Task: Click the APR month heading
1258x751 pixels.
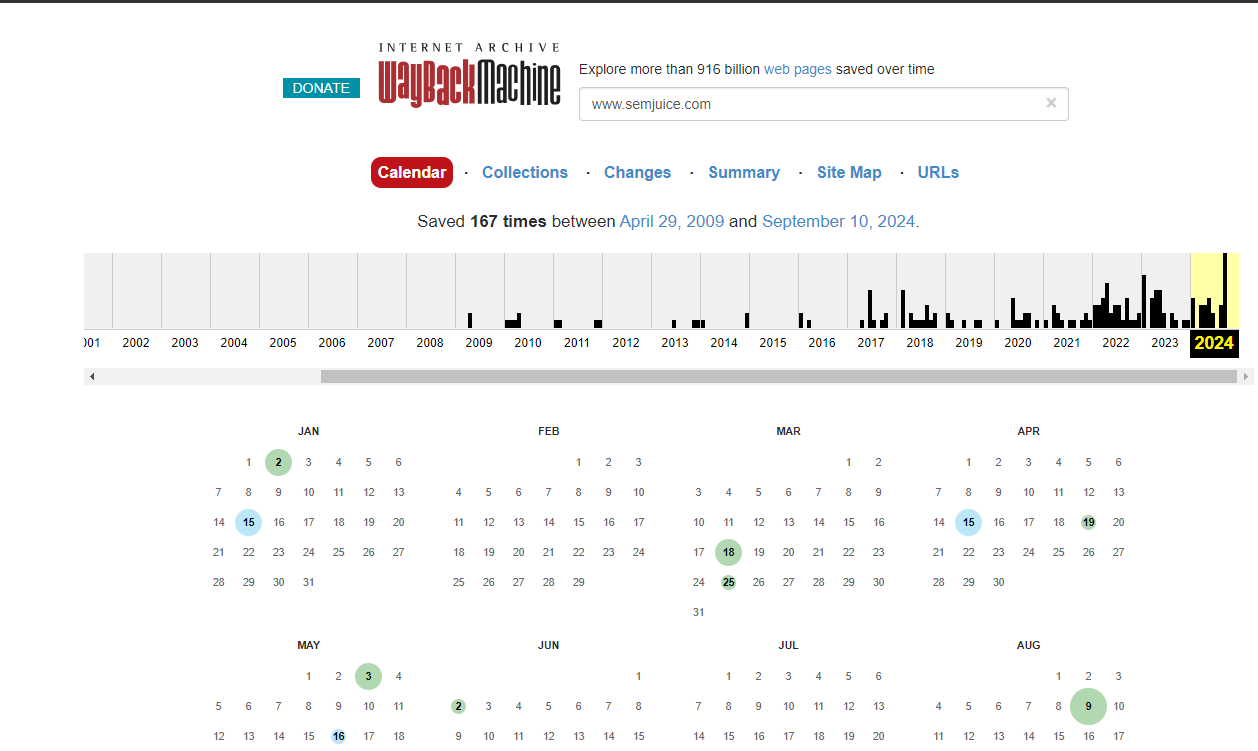Action: coord(1028,431)
